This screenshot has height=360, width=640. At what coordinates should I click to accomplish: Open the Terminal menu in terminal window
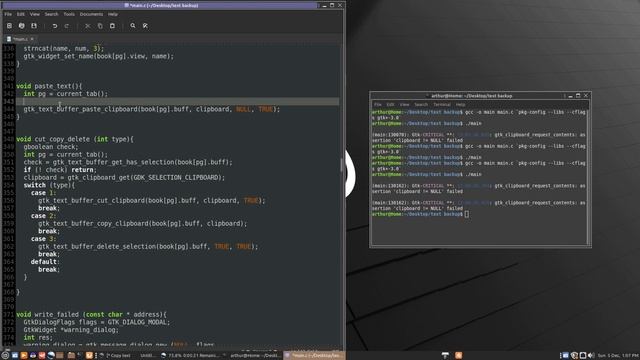[442, 105]
